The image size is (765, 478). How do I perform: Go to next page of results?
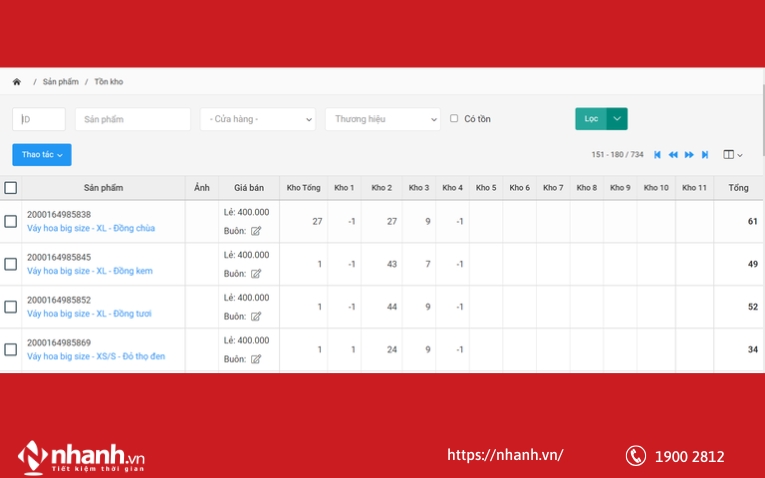pos(689,155)
